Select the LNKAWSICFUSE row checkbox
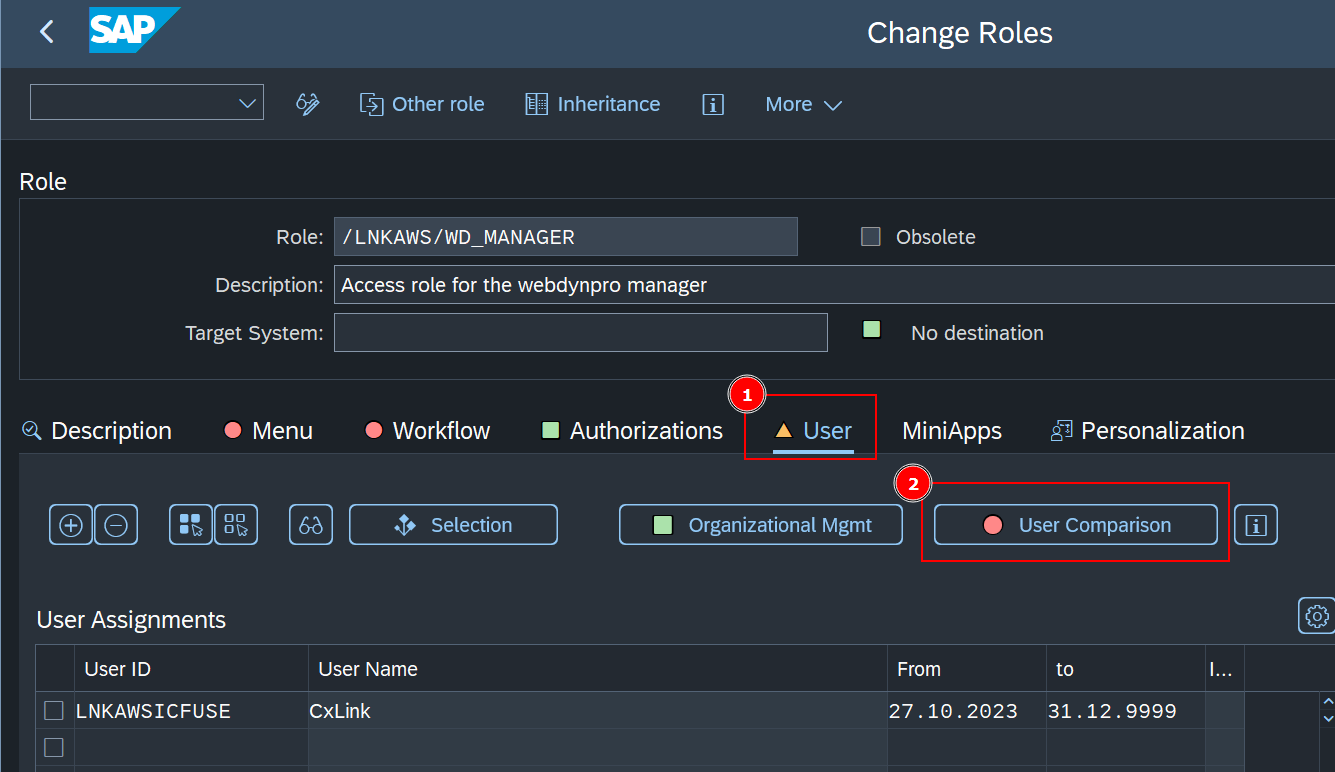This screenshot has width=1335, height=772. tap(54, 711)
